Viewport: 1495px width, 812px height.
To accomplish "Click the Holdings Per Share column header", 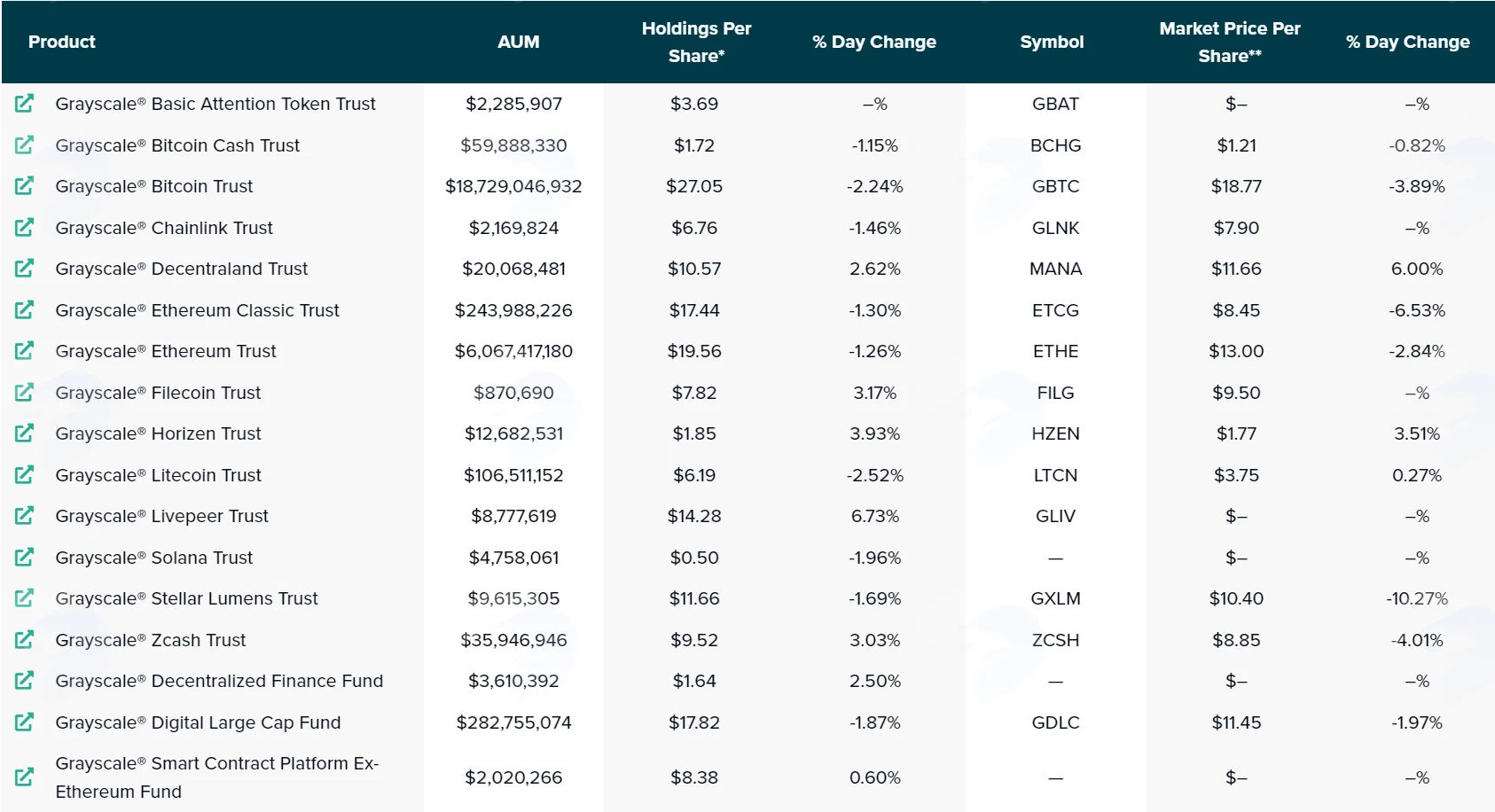I will coord(696,42).
